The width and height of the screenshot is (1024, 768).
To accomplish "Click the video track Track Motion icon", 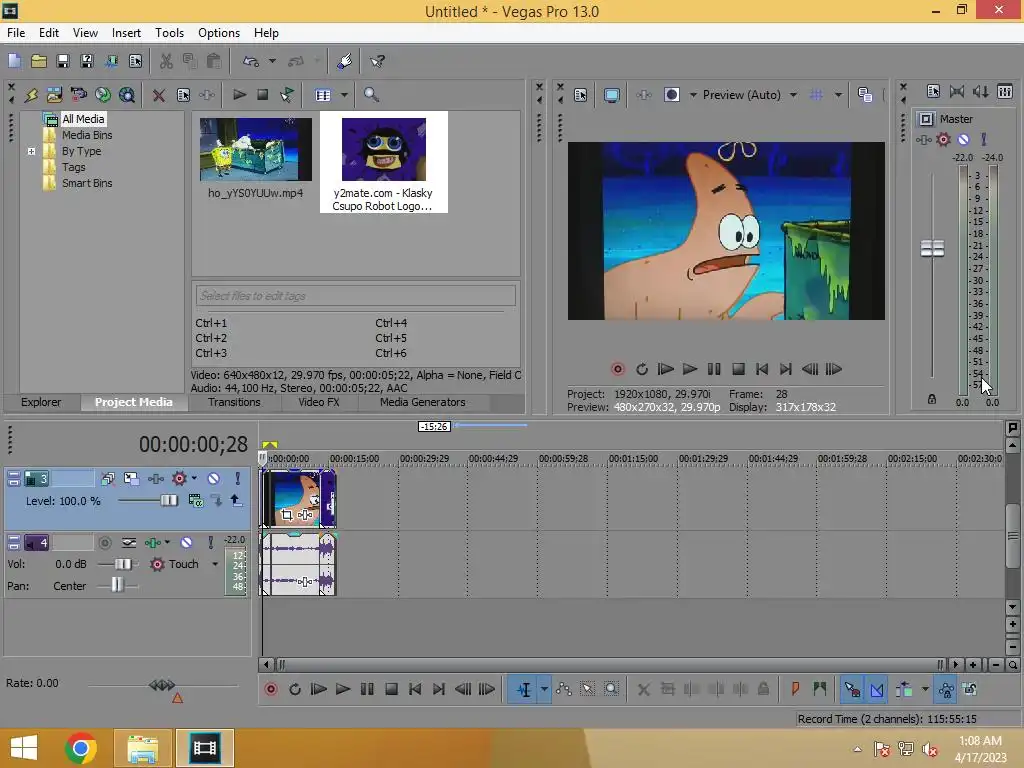I will pos(131,479).
